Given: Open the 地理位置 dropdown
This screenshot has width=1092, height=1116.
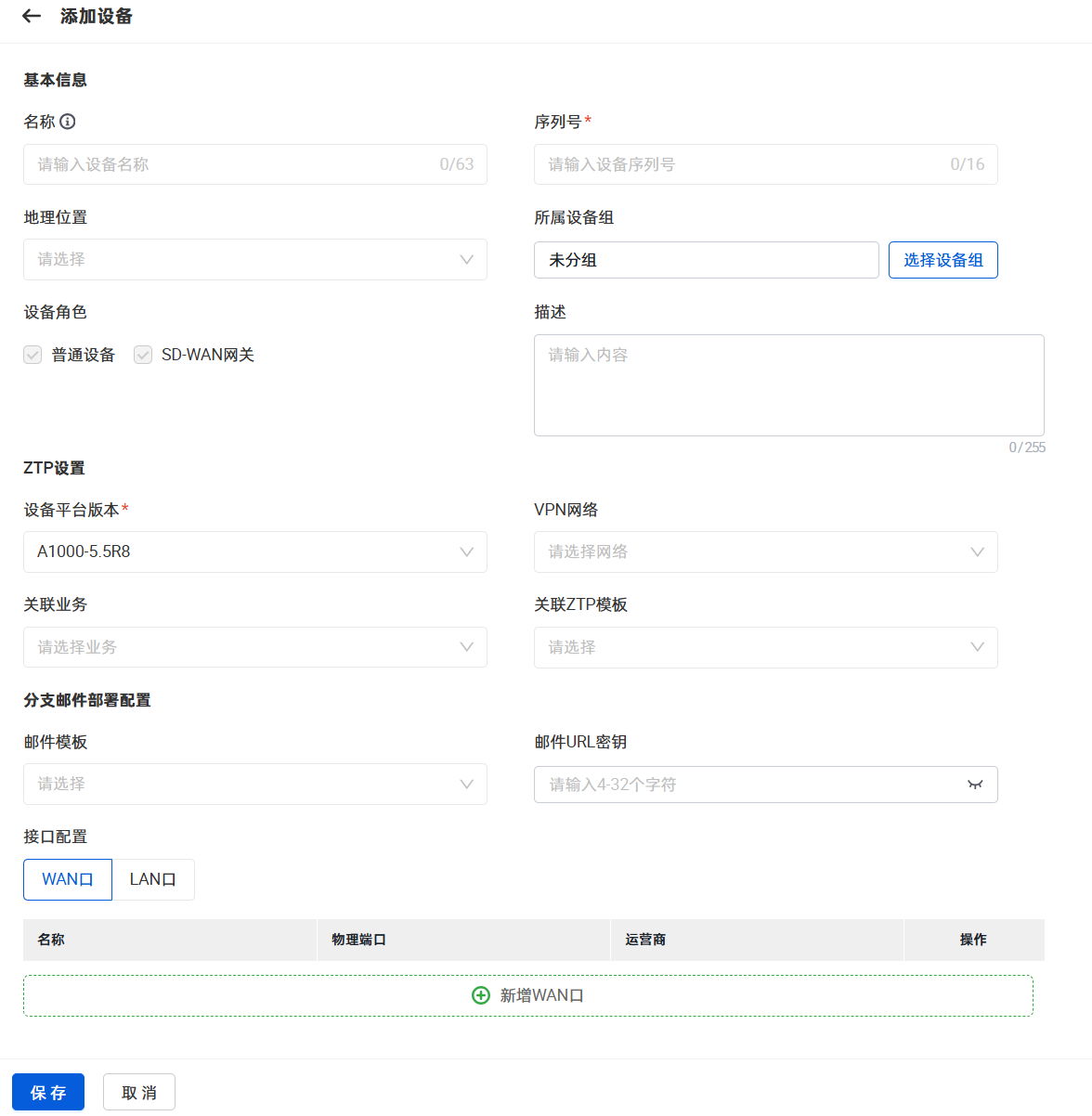Looking at the screenshot, I should coord(255,260).
